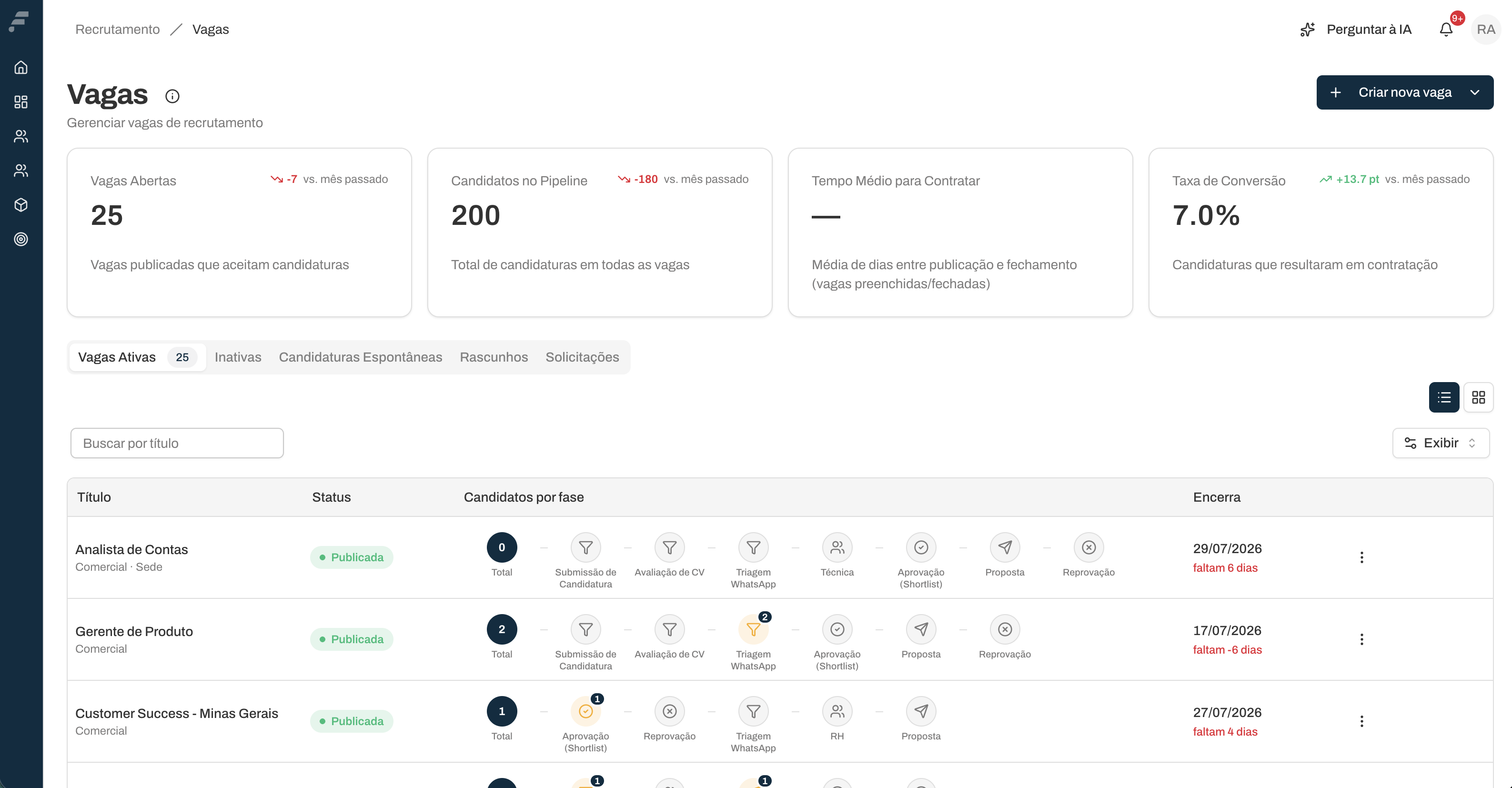Image resolution: width=1512 pixels, height=788 pixels.
Task: Click the AI sparkle icon
Action: pos(1307,30)
